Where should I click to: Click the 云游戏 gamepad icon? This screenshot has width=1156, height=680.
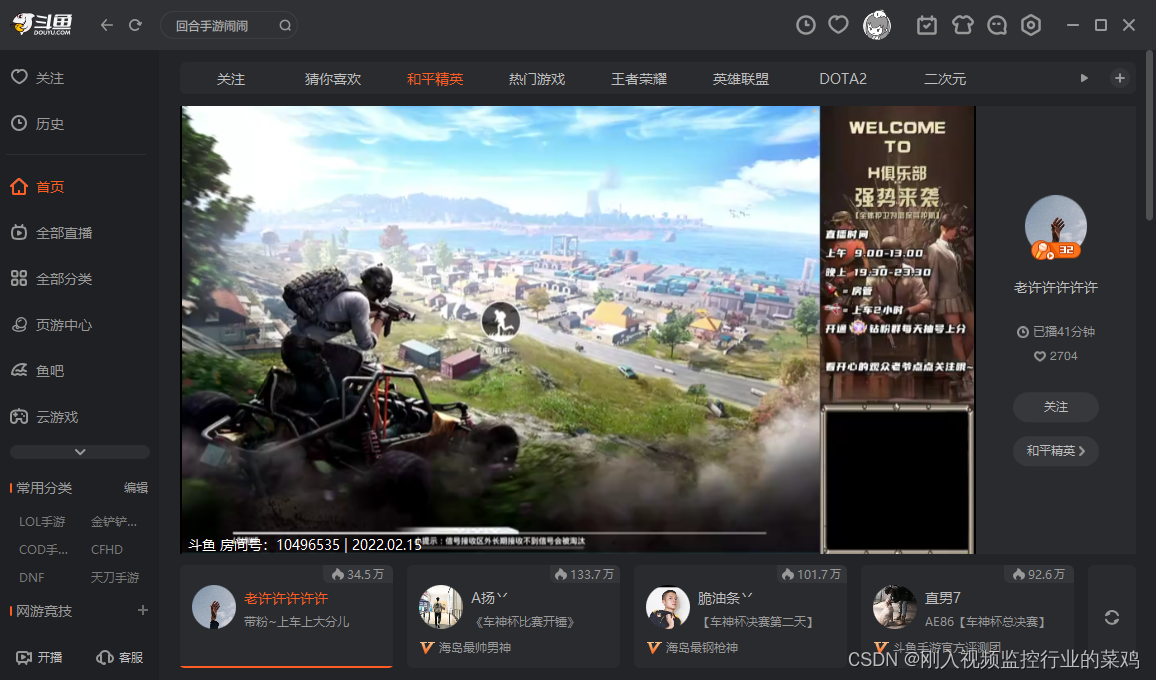19,417
